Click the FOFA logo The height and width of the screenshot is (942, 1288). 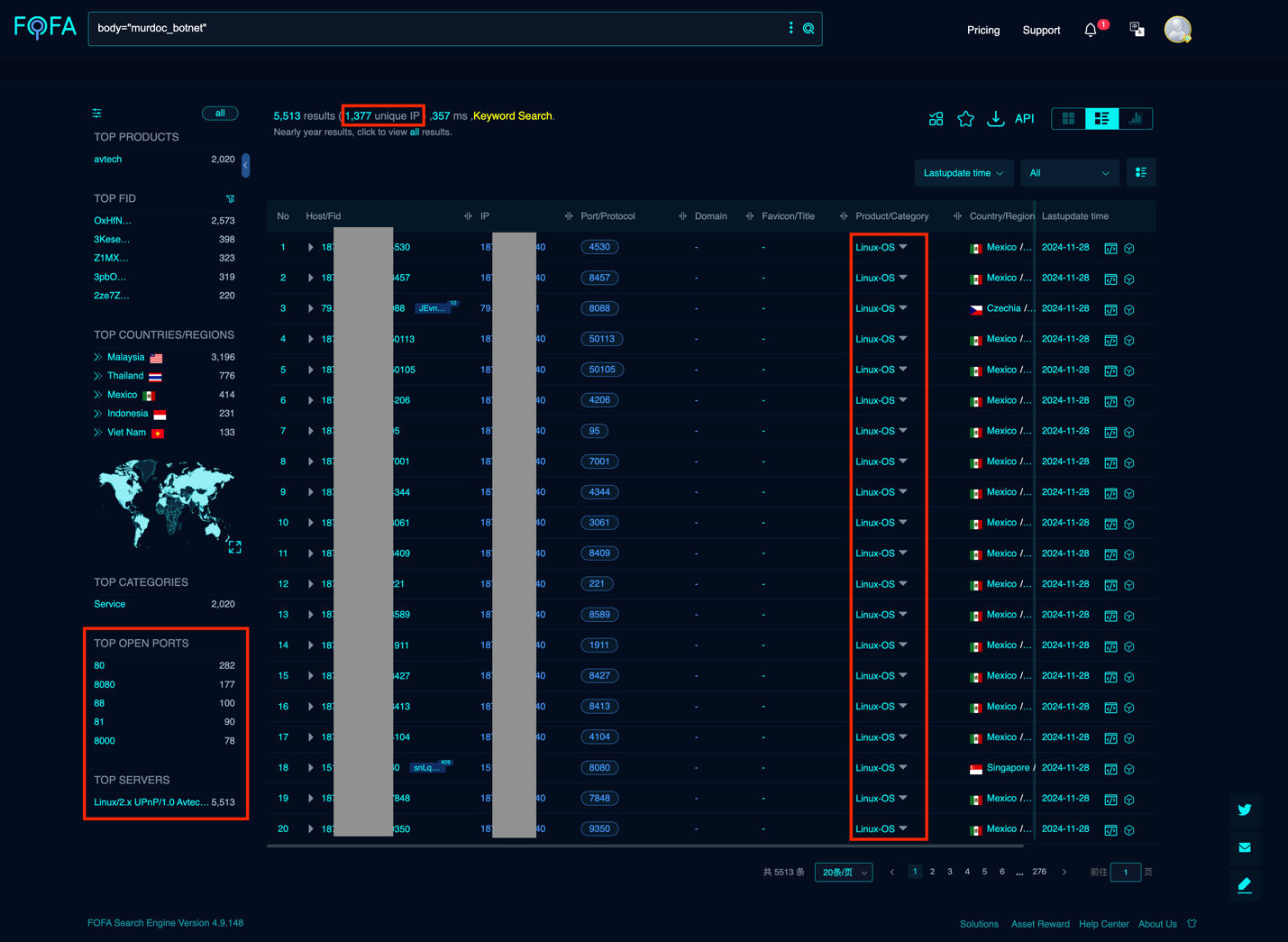pyautogui.click(x=45, y=28)
